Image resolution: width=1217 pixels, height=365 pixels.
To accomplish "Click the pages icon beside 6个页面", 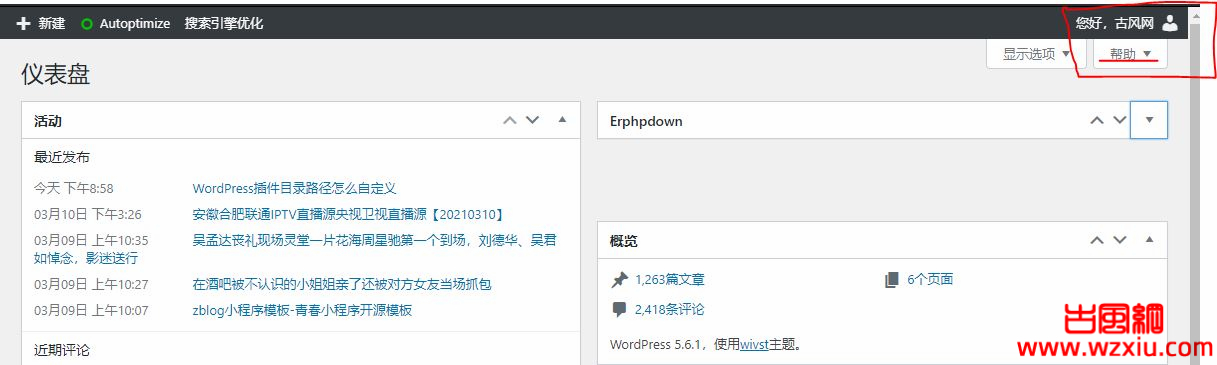I will pos(892,279).
